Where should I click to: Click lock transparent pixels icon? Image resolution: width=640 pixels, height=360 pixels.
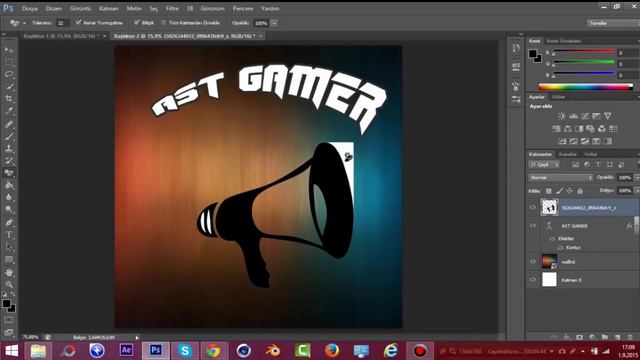549,191
